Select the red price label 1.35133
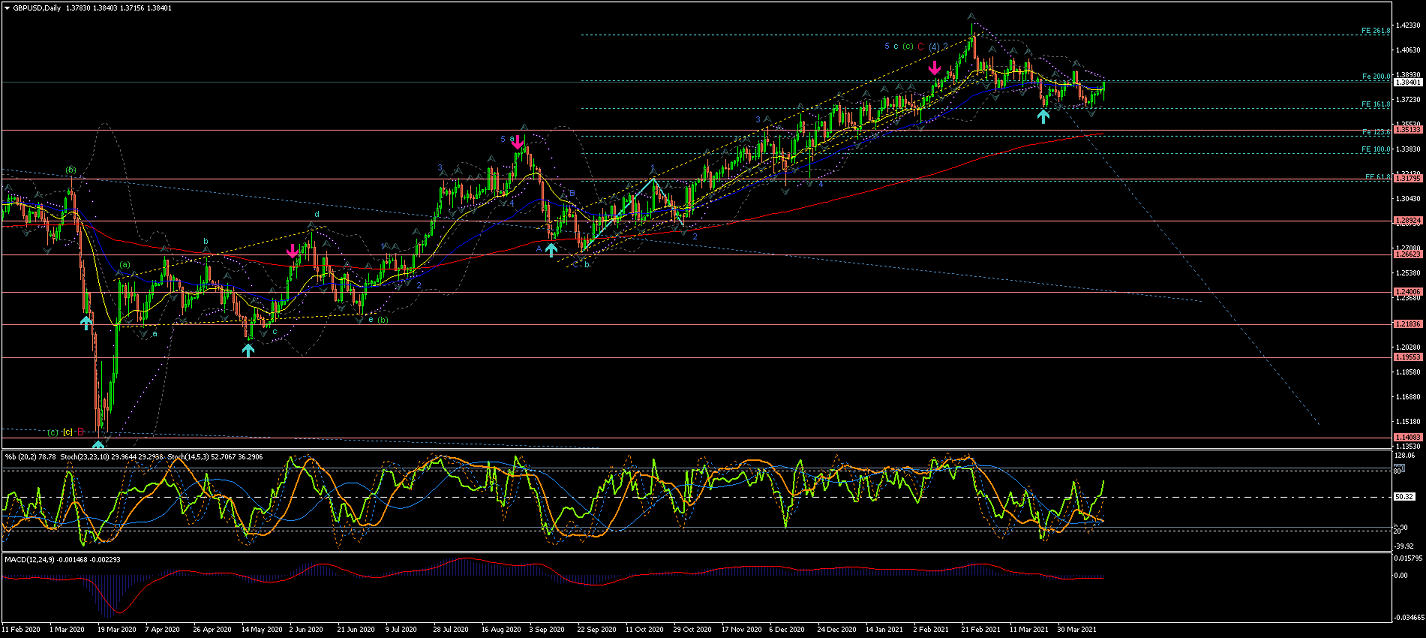The height and width of the screenshot is (638, 1426). click(x=1407, y=130)
